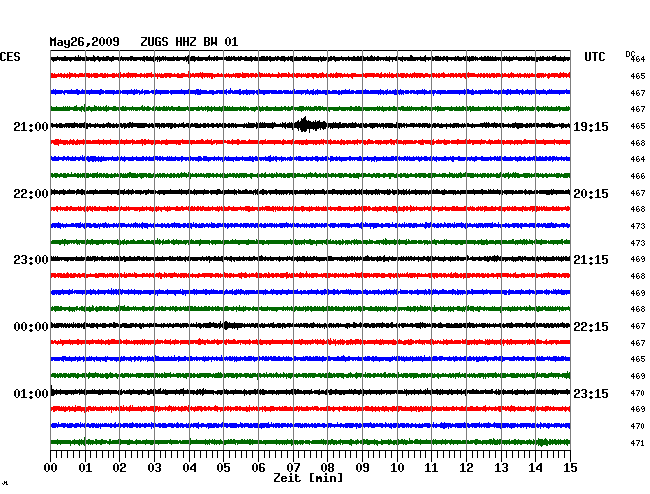Select the 21:00 local time label

[x=31, y=126]
